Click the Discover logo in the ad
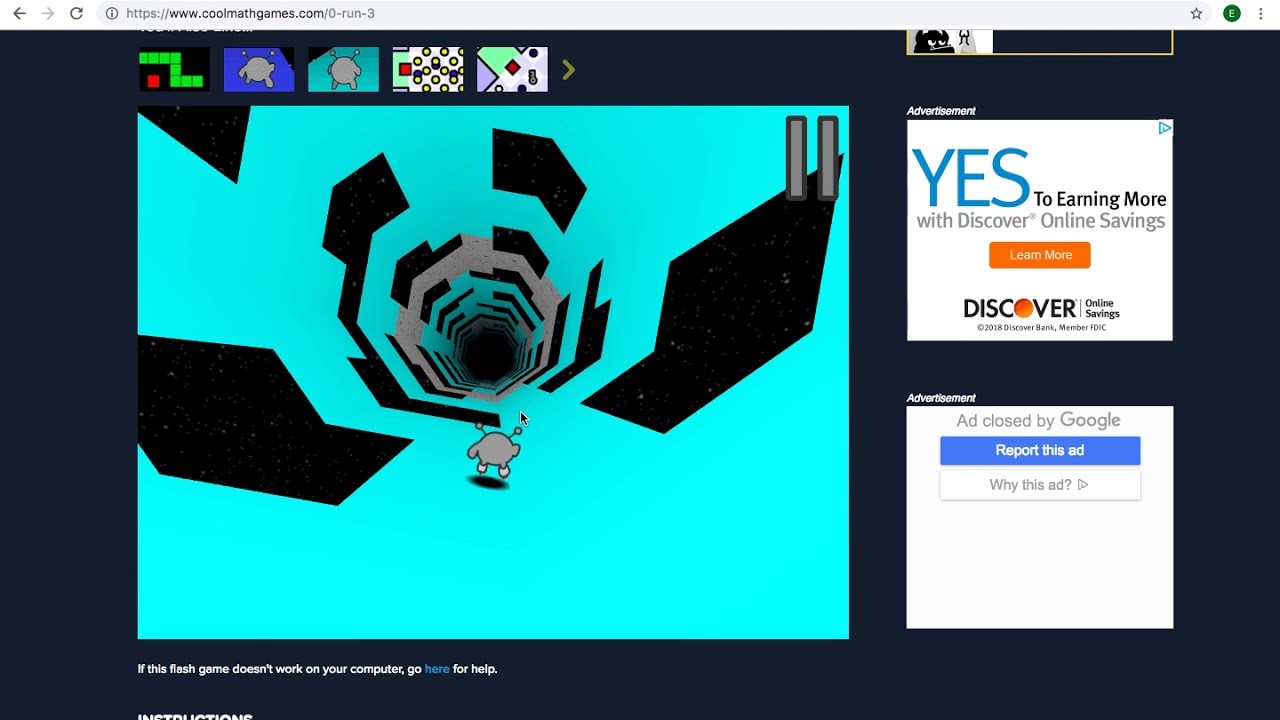 tap(1040, 309)
